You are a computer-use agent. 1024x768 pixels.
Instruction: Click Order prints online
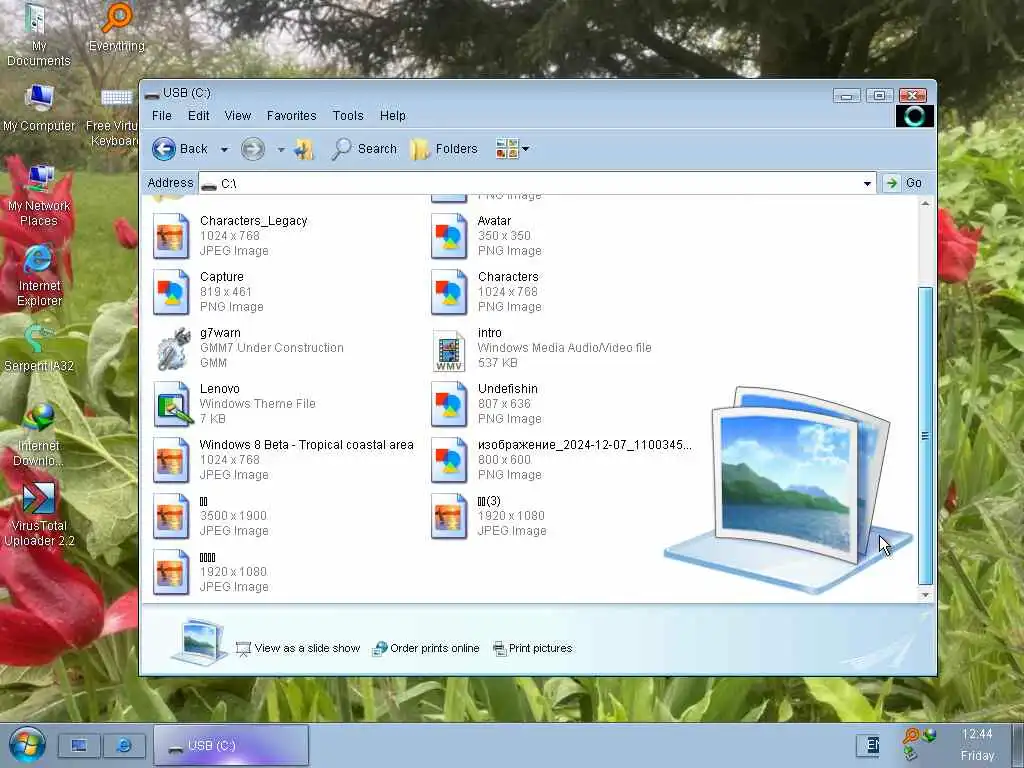click(x=426, y=648)
